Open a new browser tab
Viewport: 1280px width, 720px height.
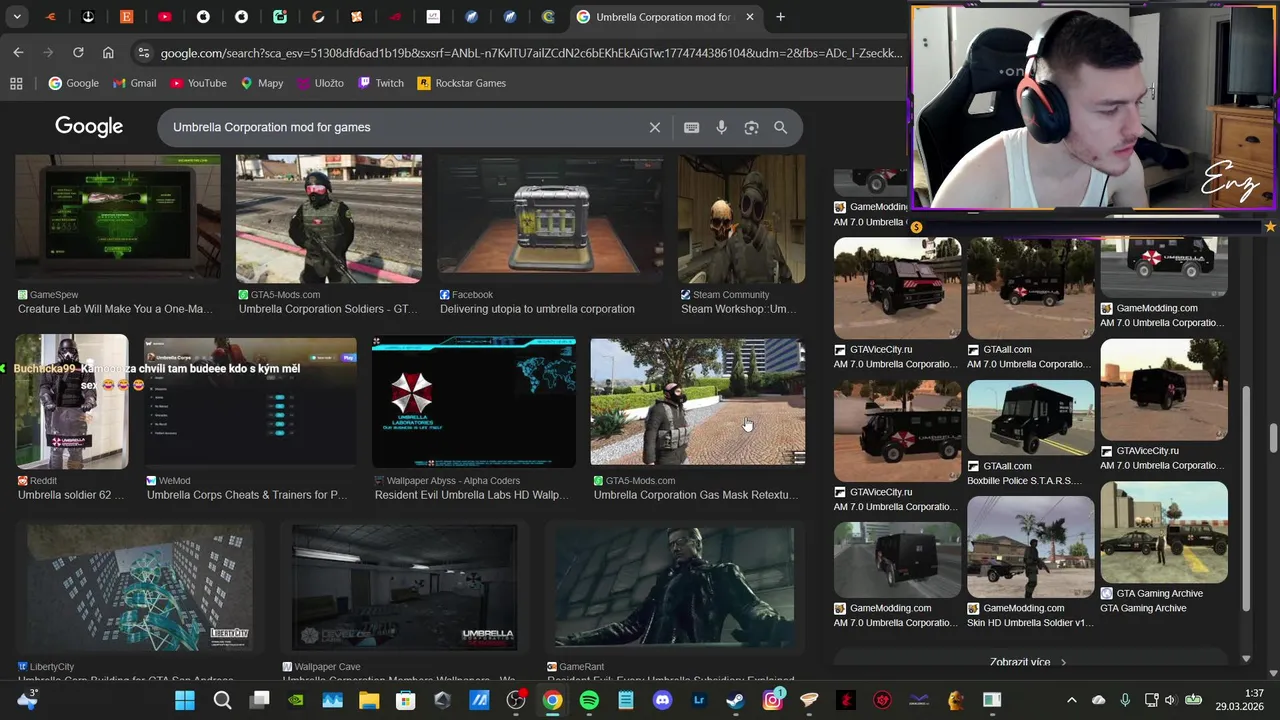coord(780,17)
